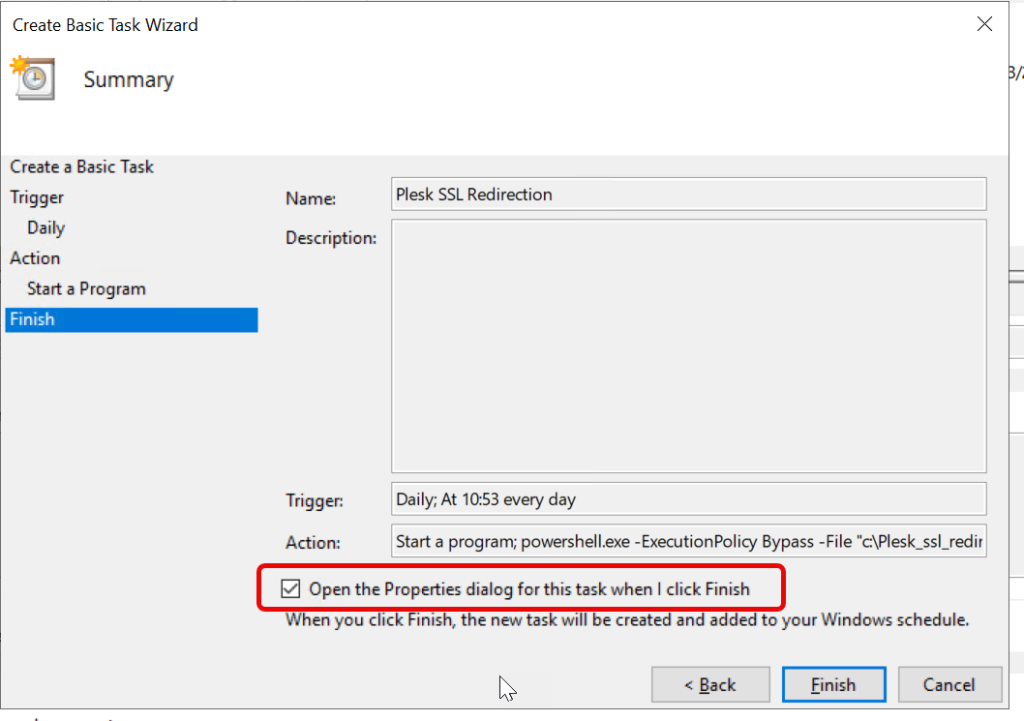Cancel the Create Basic Task wizard

click(x=949, y=684)
